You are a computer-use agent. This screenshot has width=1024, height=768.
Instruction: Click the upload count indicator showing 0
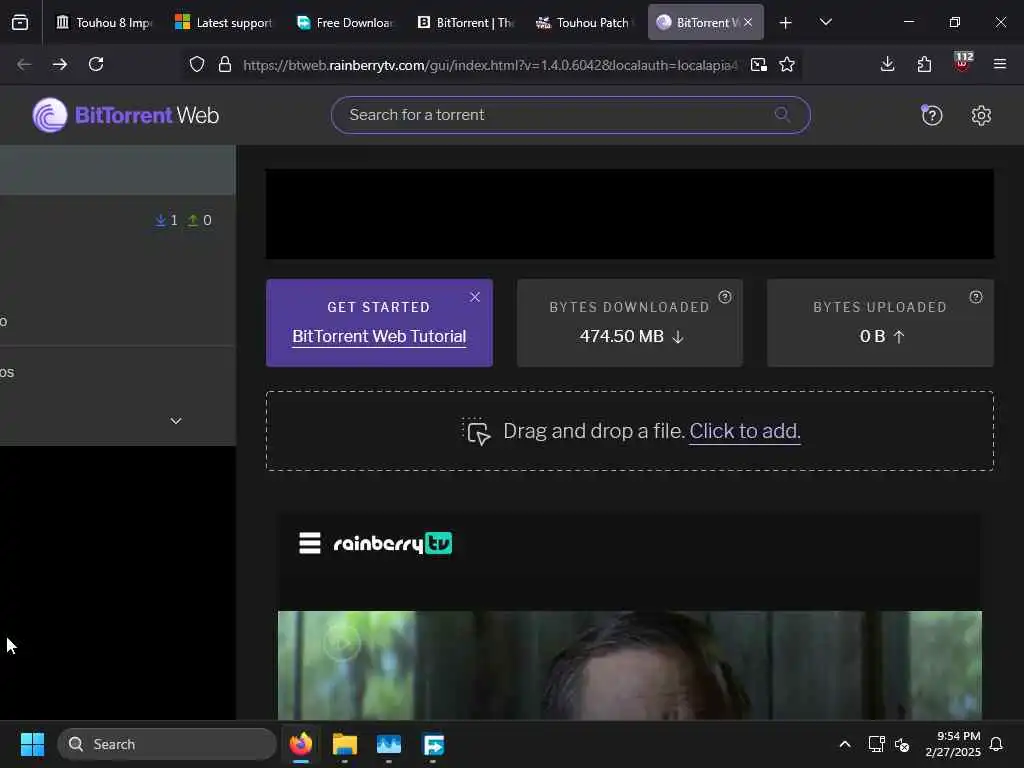[x=199, y=220]
